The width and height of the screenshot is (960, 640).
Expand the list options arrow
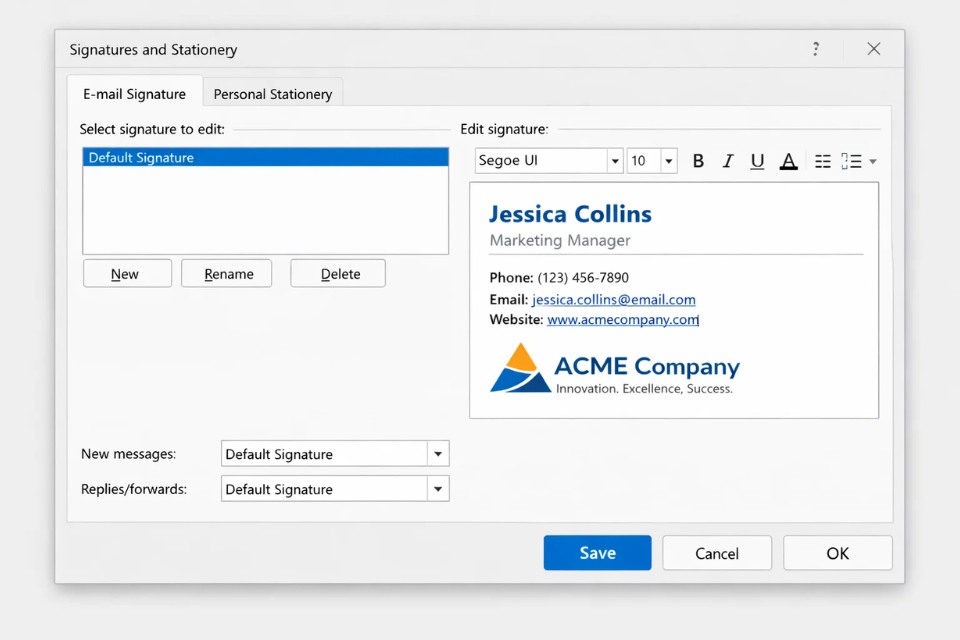873,162
